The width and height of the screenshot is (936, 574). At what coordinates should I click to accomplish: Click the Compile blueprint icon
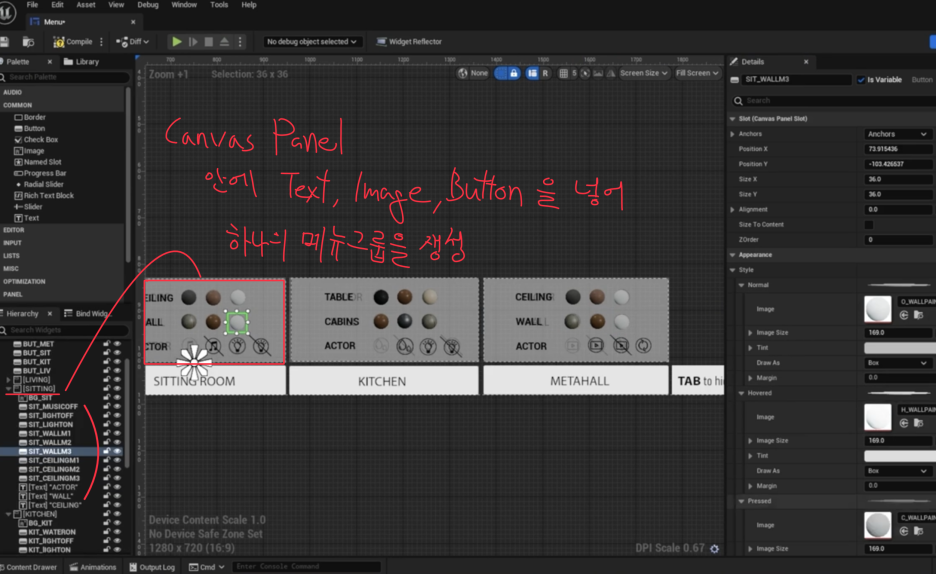click(x=58, y=42)
